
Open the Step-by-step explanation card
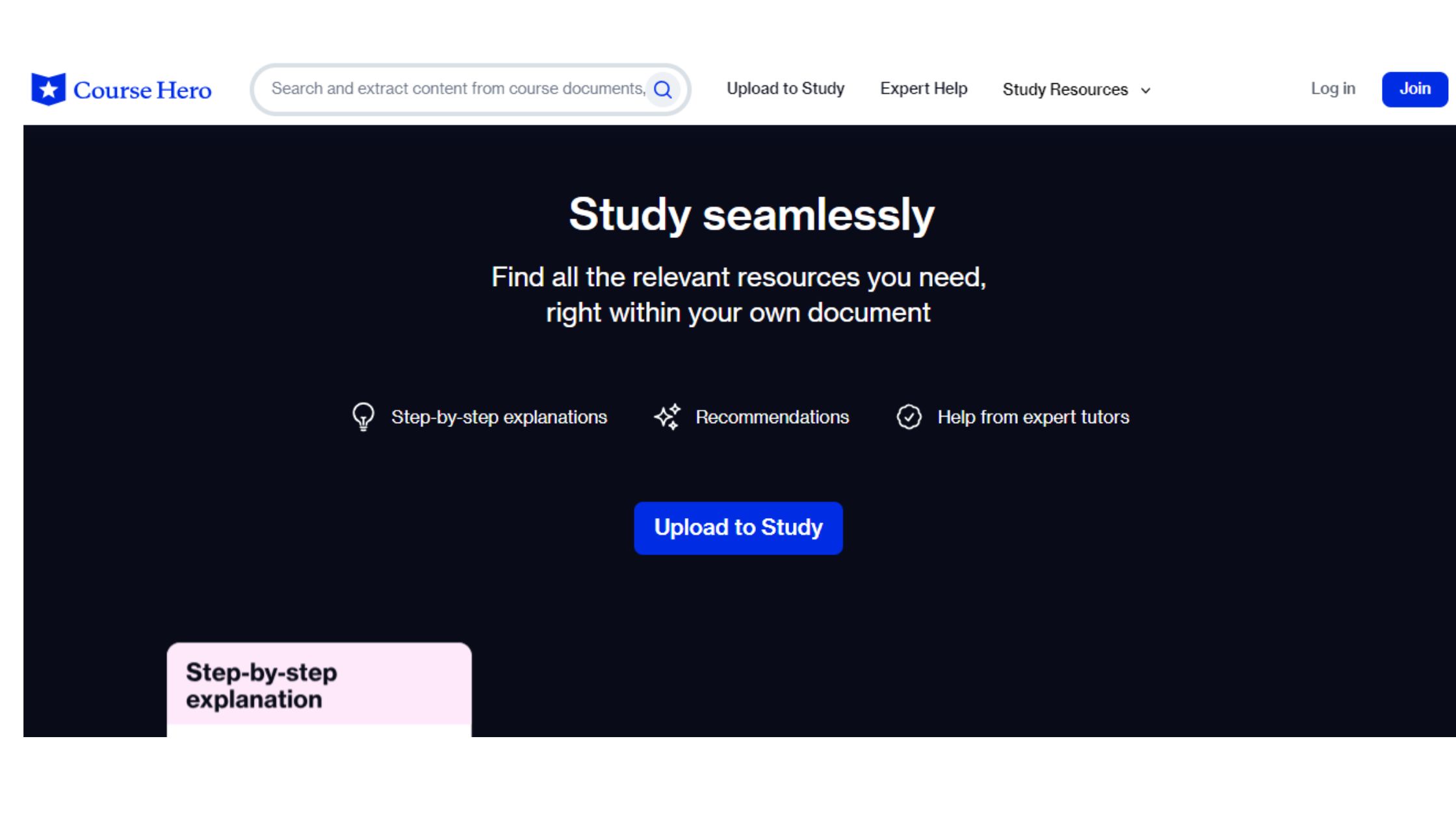tap(319, 689)
